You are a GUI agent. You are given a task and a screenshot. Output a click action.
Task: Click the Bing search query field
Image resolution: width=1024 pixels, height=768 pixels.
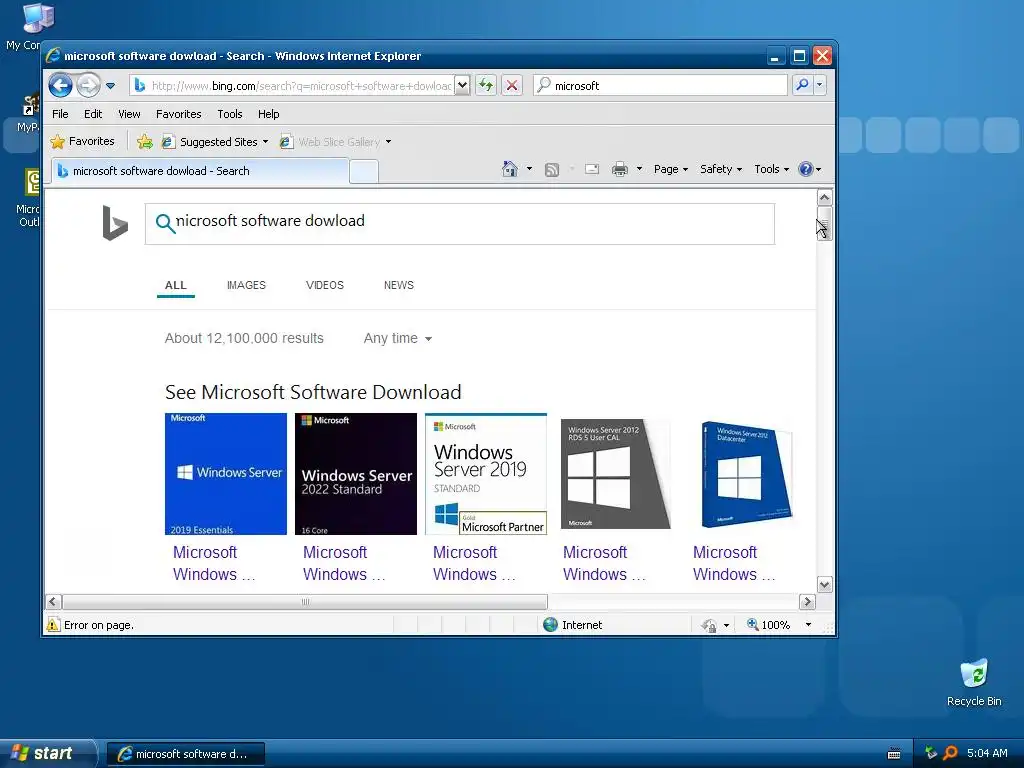460,224
